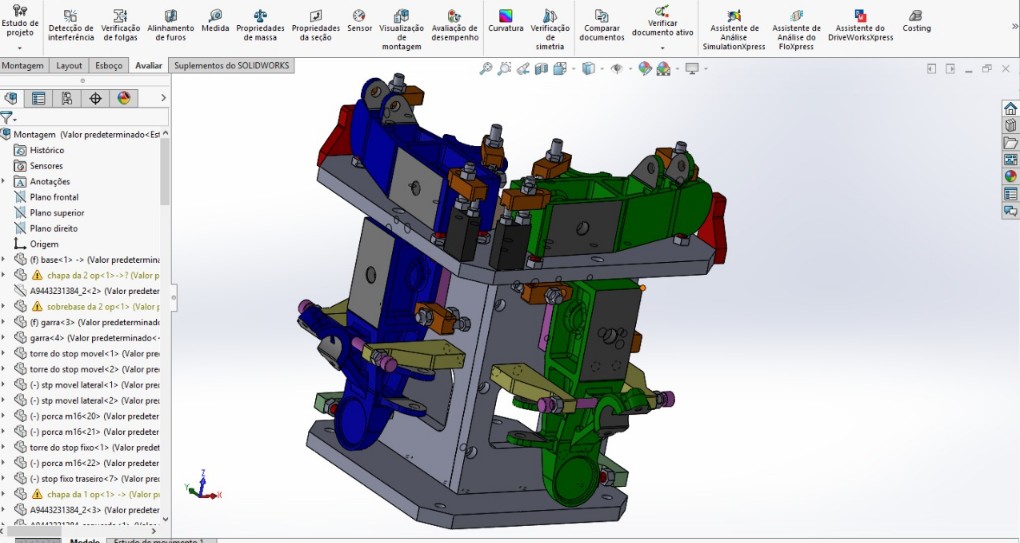Image resolution: width=1020 pixels, height=543 pixels.
Task: Open the Sensor tool
Action: point(359,22)
